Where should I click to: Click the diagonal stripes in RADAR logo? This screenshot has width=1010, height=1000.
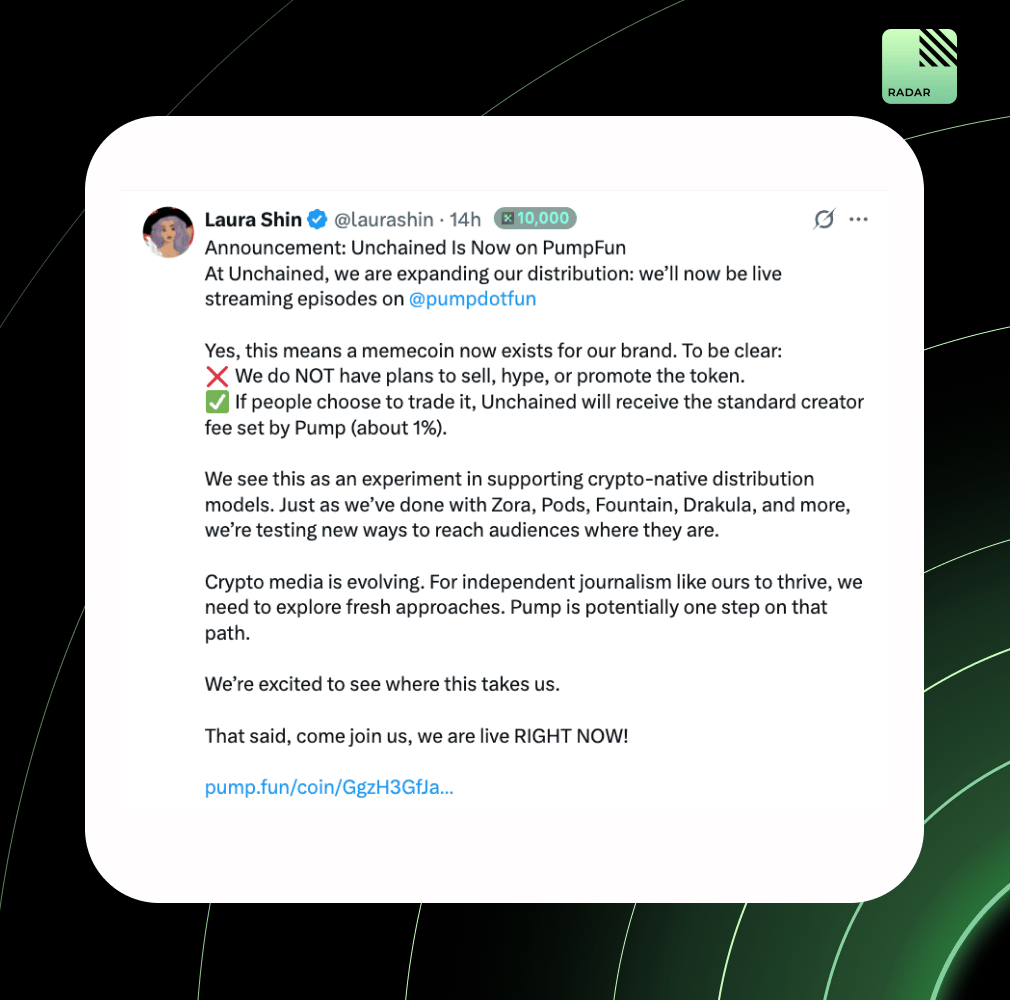(x=937, y=48)
